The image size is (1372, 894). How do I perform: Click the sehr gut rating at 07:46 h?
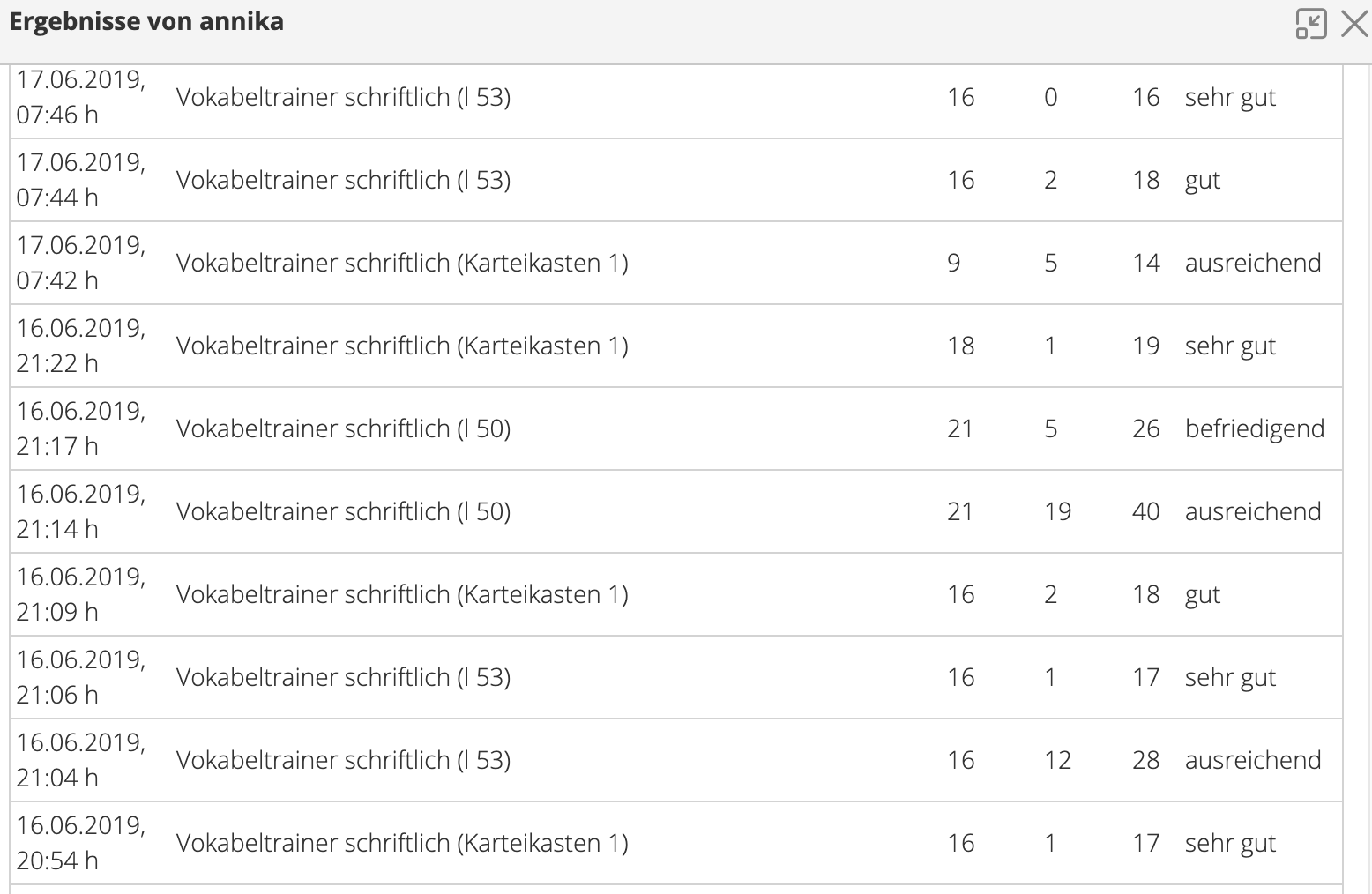coord(1230,97)
